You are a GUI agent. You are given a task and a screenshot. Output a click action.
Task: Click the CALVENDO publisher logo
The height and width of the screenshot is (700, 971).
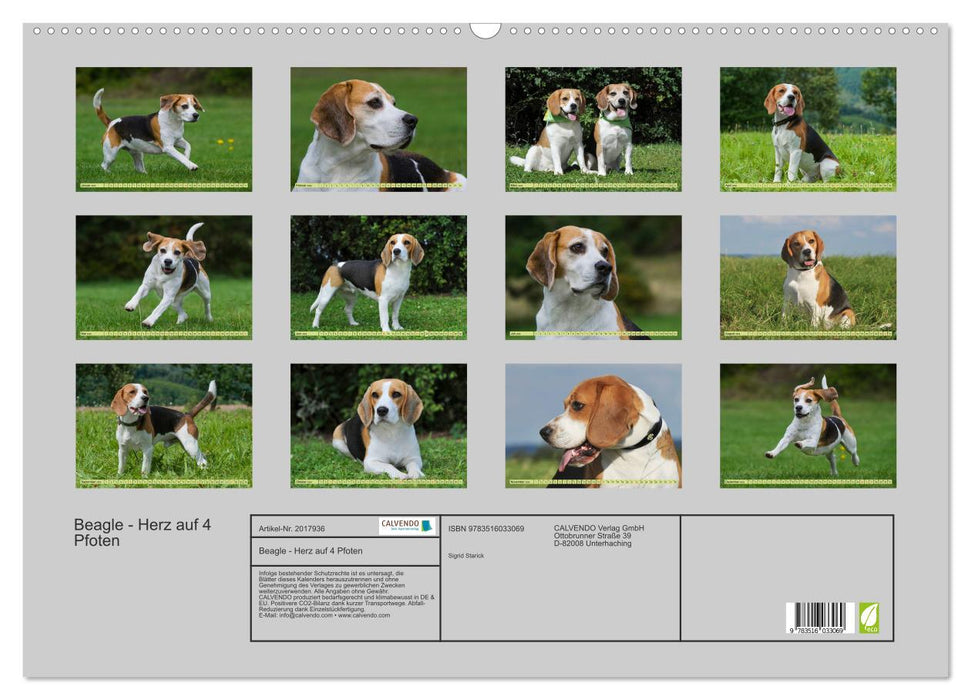tap(400, 524)
